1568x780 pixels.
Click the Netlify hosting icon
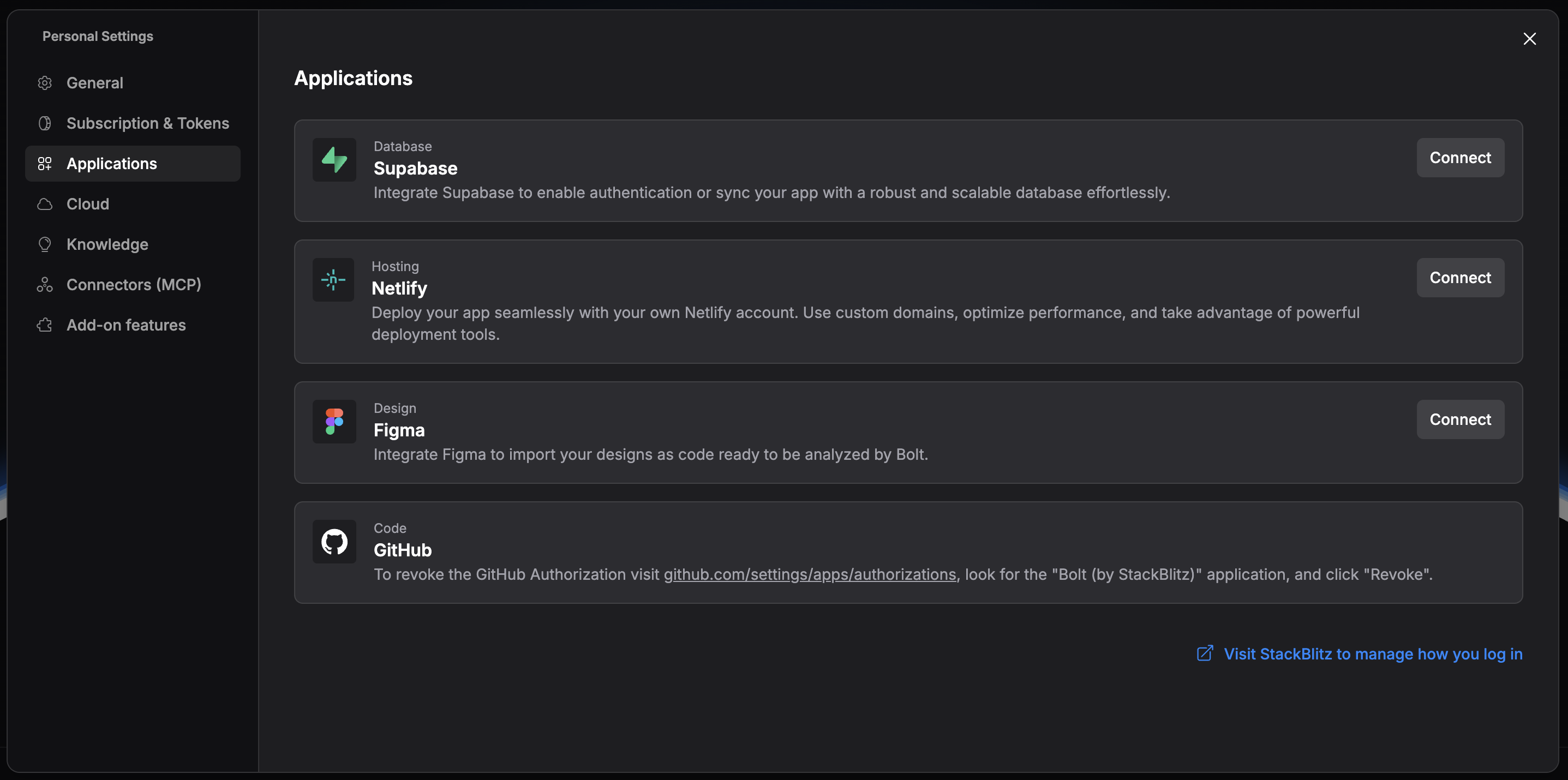tap(333, 279)
